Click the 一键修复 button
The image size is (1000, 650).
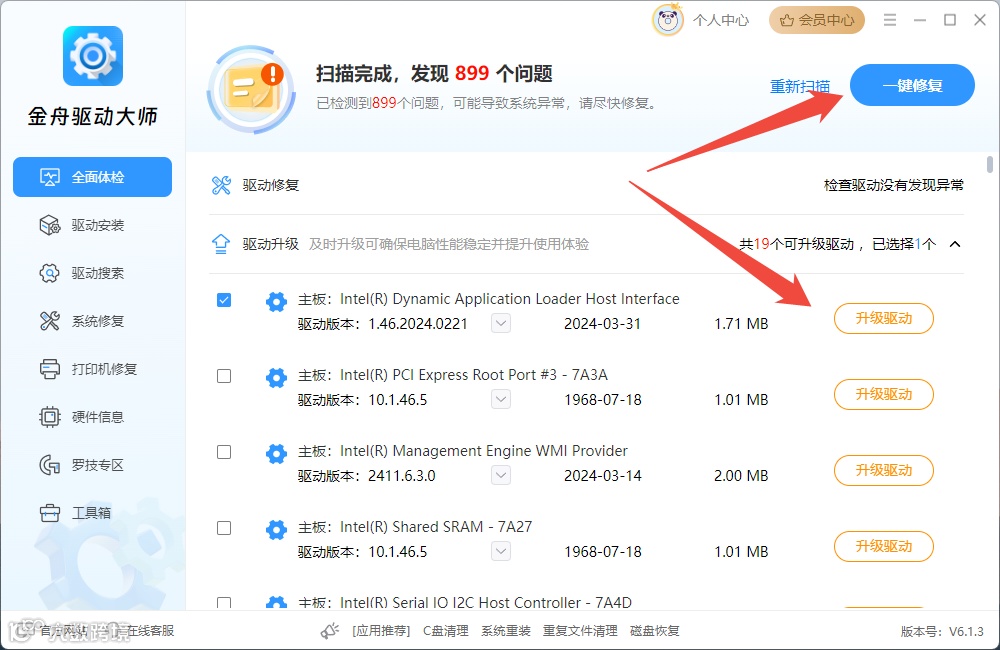click(x=912, y=85)
